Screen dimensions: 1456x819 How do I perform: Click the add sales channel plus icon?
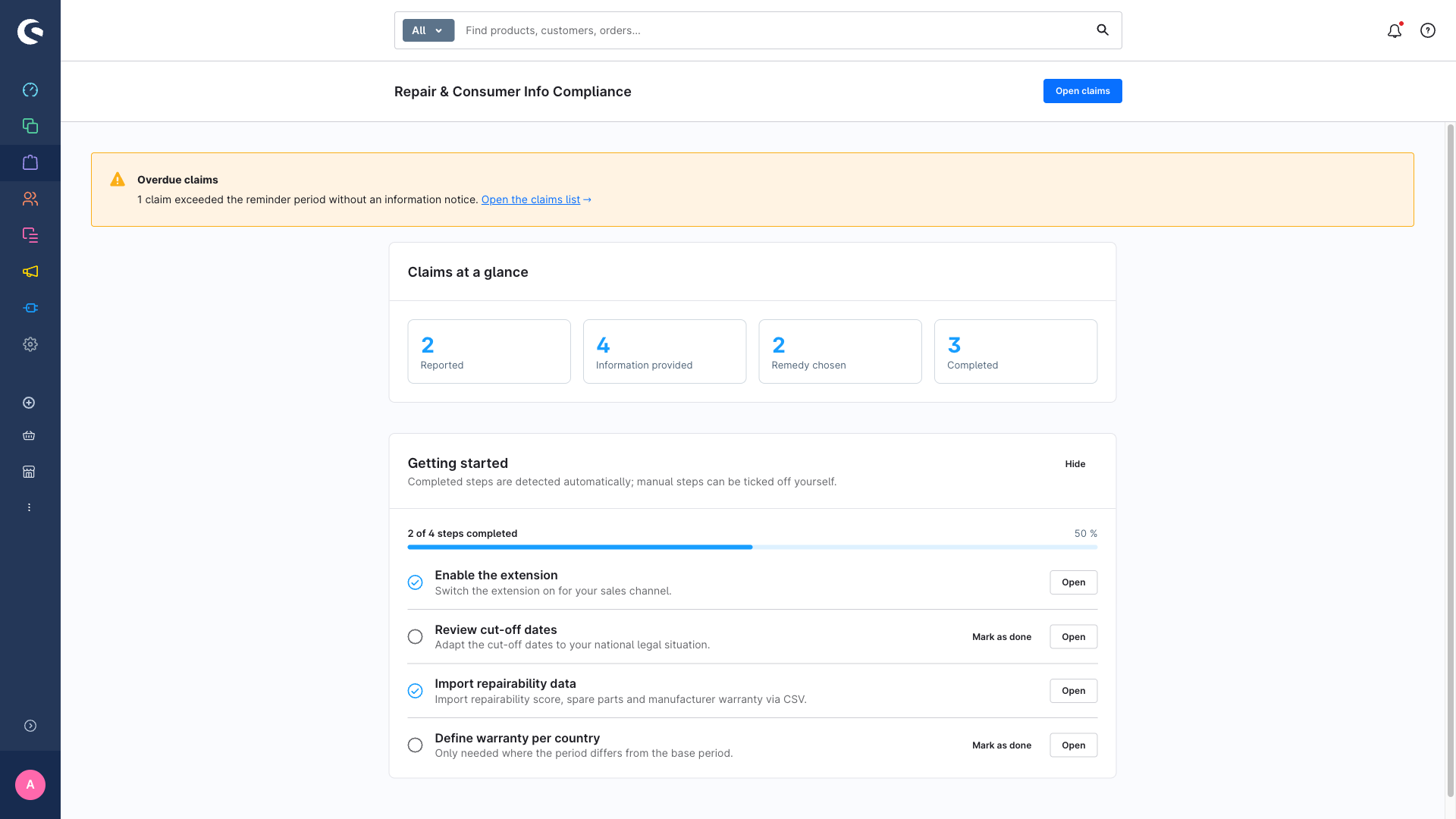click(x=29, y=403)
